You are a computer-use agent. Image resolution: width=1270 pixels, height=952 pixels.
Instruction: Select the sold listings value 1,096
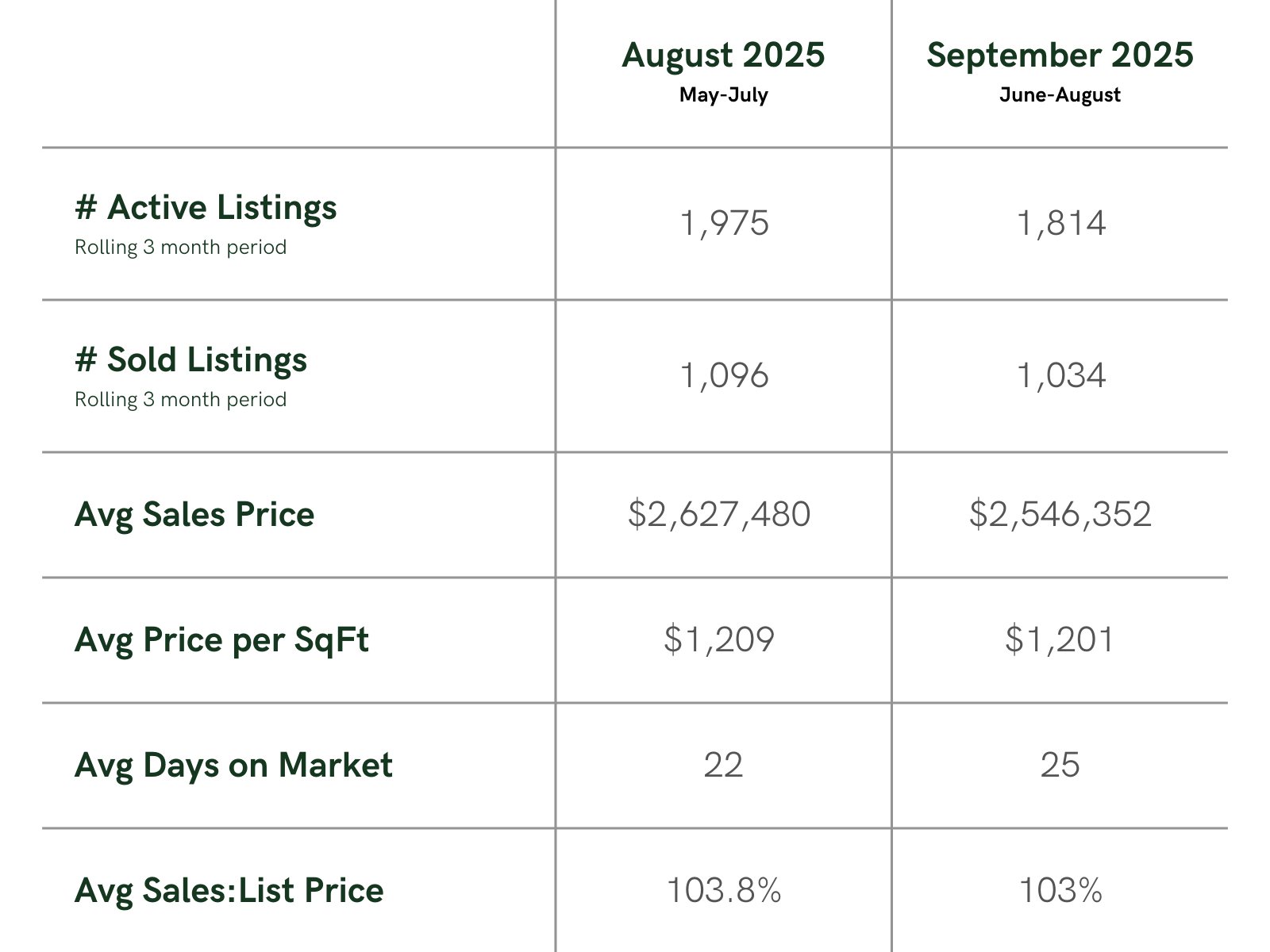click(x=724, y=376)
